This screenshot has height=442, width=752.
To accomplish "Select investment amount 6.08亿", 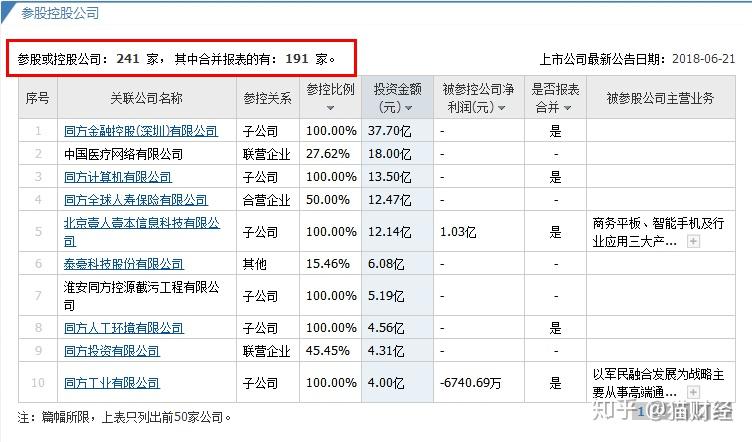I will tap(386, 264).
